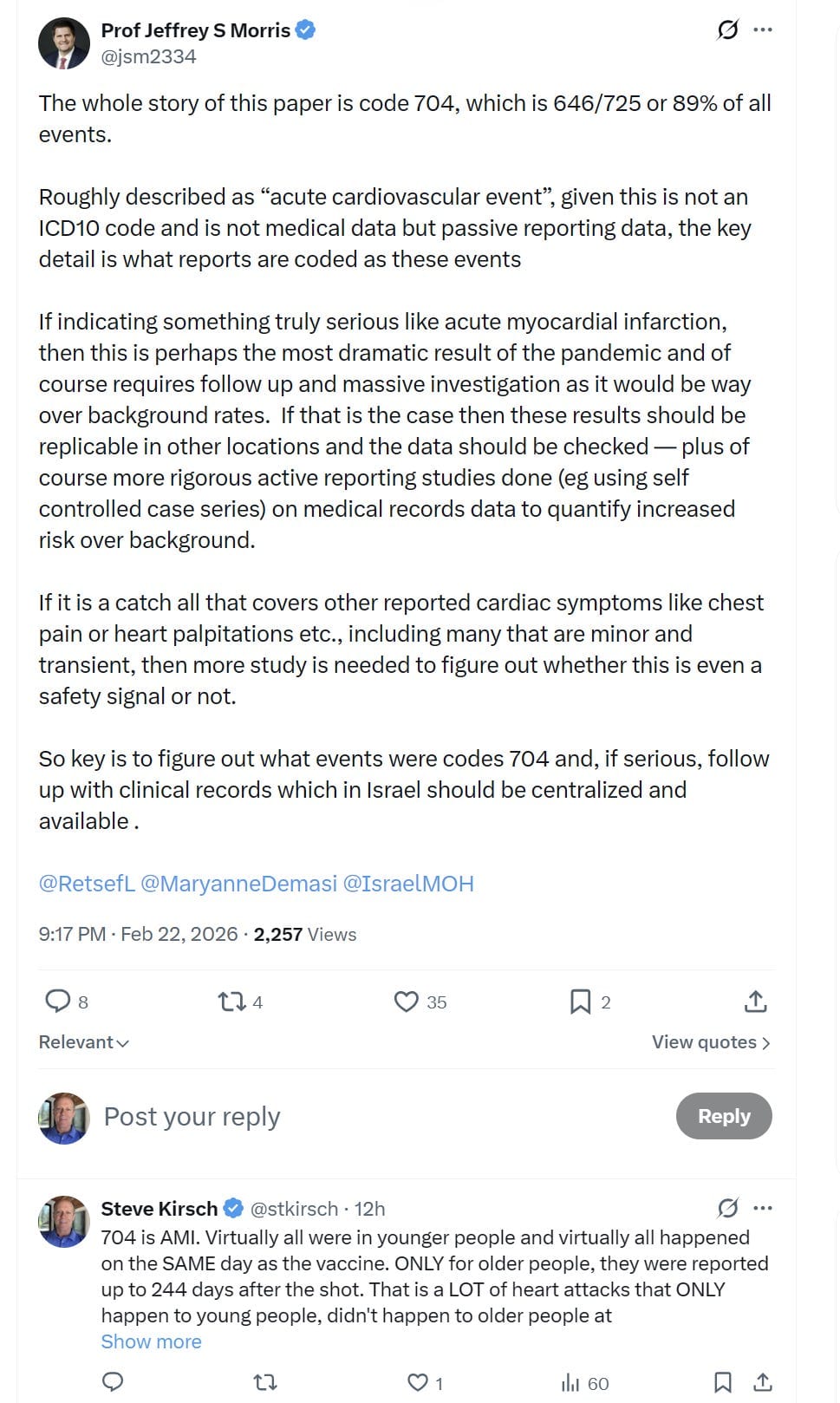Open View quotes link

(711, 1042)
